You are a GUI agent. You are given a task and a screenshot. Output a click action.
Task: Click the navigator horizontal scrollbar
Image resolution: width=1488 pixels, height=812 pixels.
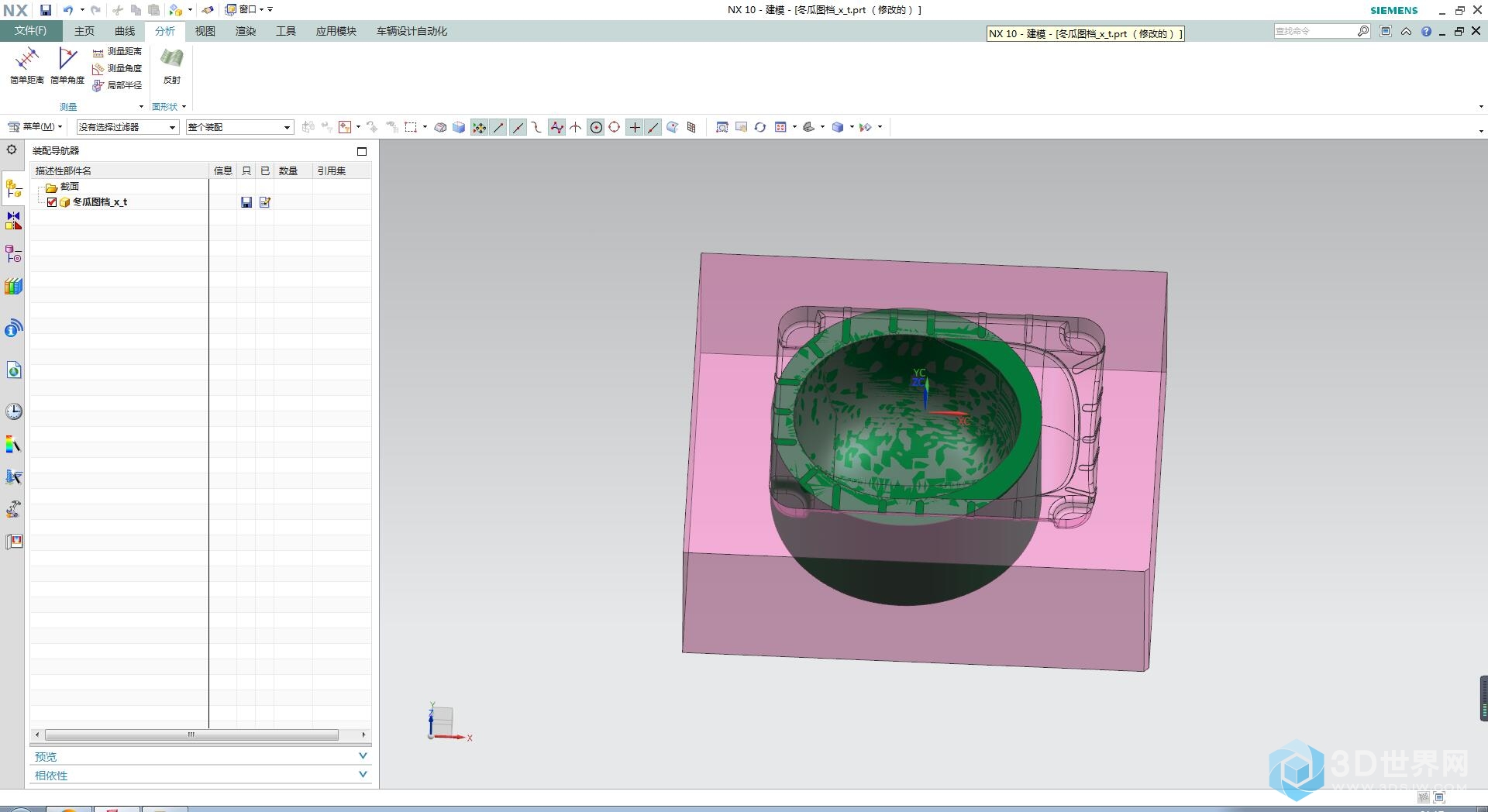191,735
